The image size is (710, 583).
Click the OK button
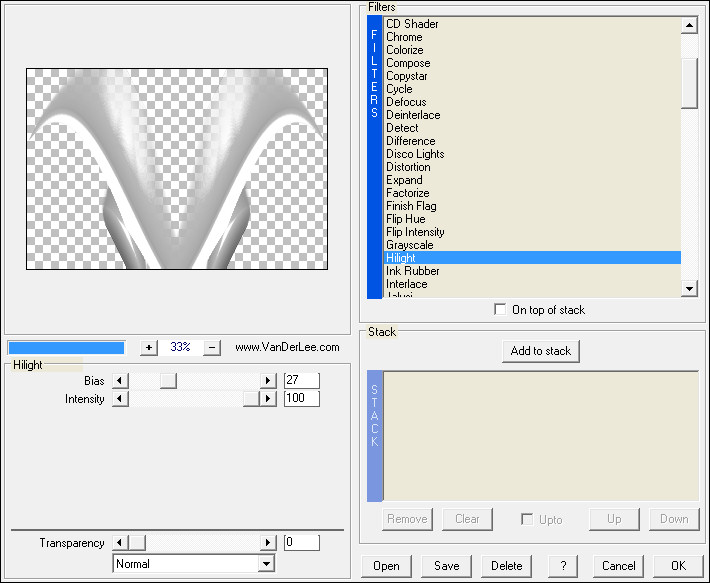click(678, 566)
